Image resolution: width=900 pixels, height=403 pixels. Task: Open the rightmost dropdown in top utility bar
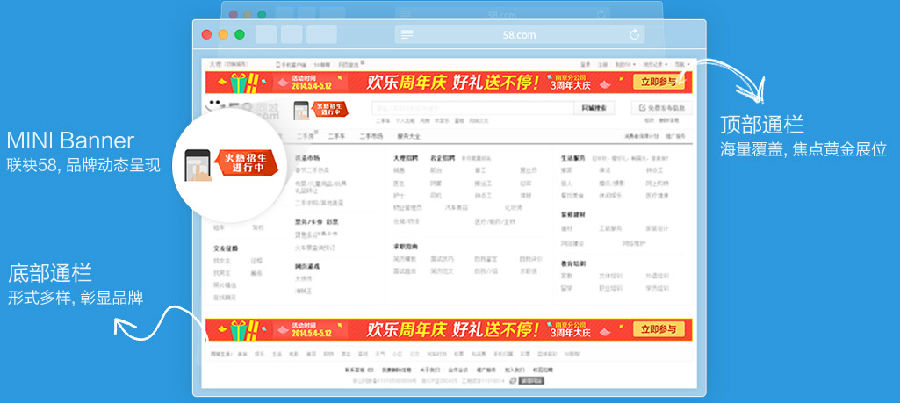coord(682,64)
